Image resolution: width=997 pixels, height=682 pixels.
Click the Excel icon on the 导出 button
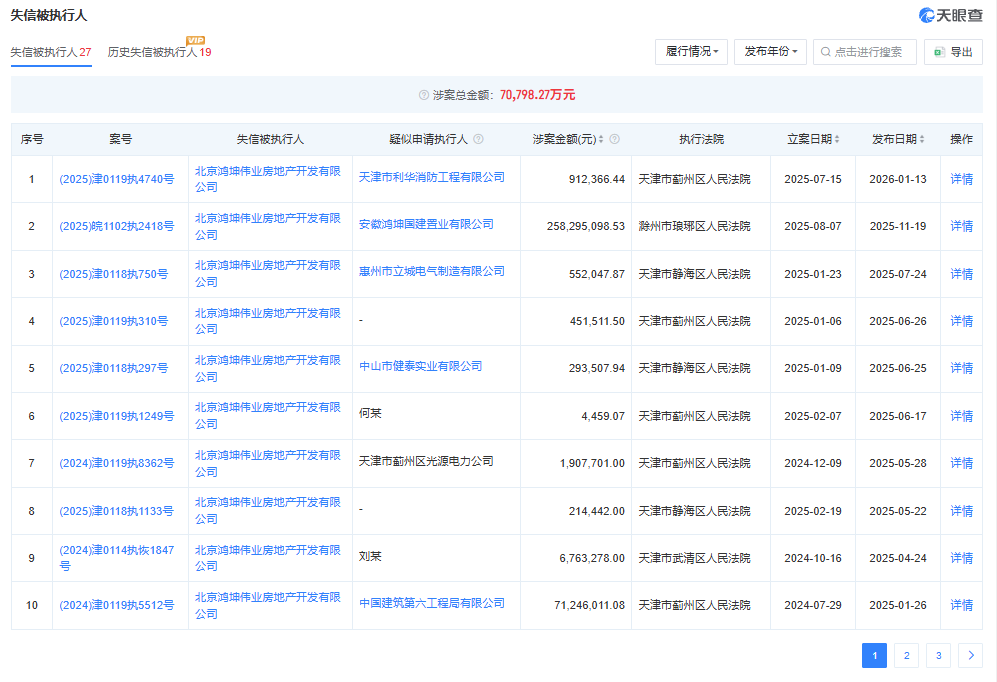[x=938, y=52]
